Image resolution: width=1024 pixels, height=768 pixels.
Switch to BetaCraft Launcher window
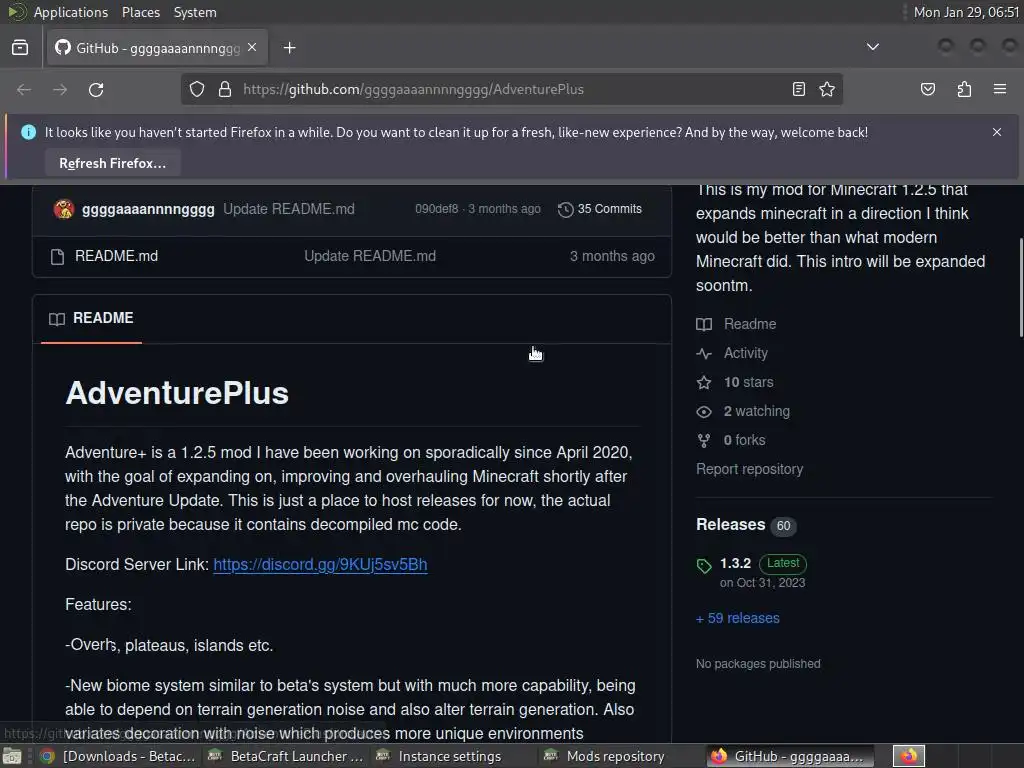[x=285, y=756]
